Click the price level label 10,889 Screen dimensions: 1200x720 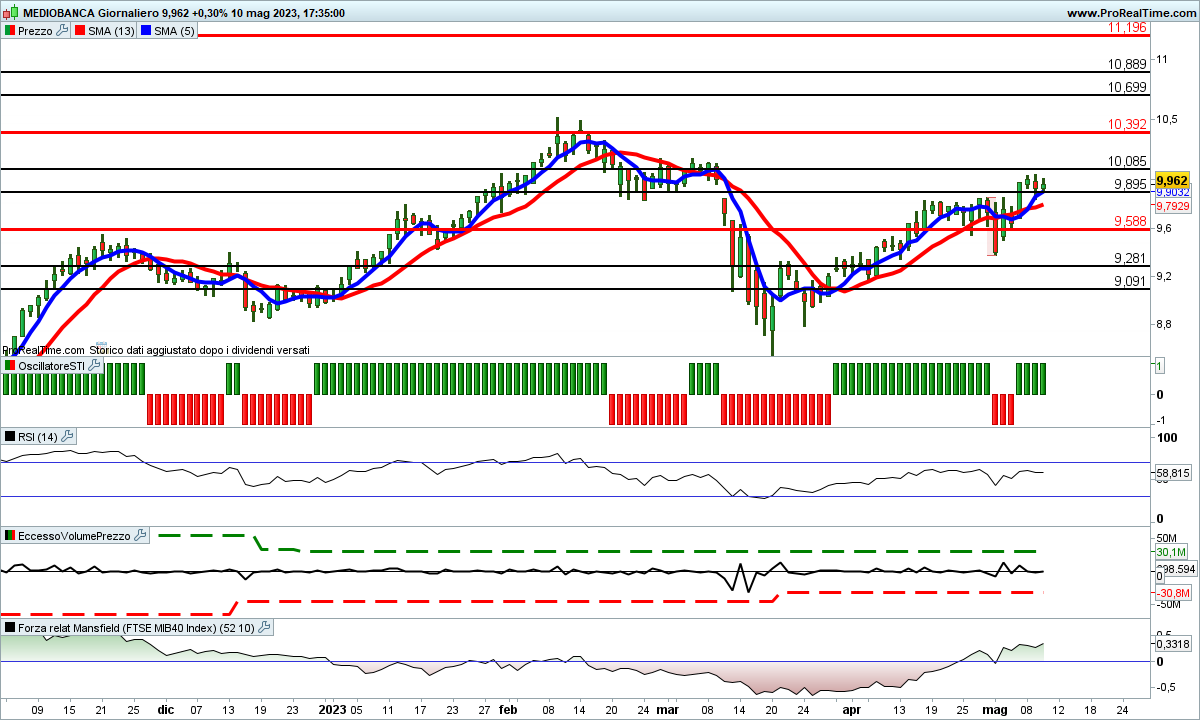pyautogui.click(x=1127, y=64)
